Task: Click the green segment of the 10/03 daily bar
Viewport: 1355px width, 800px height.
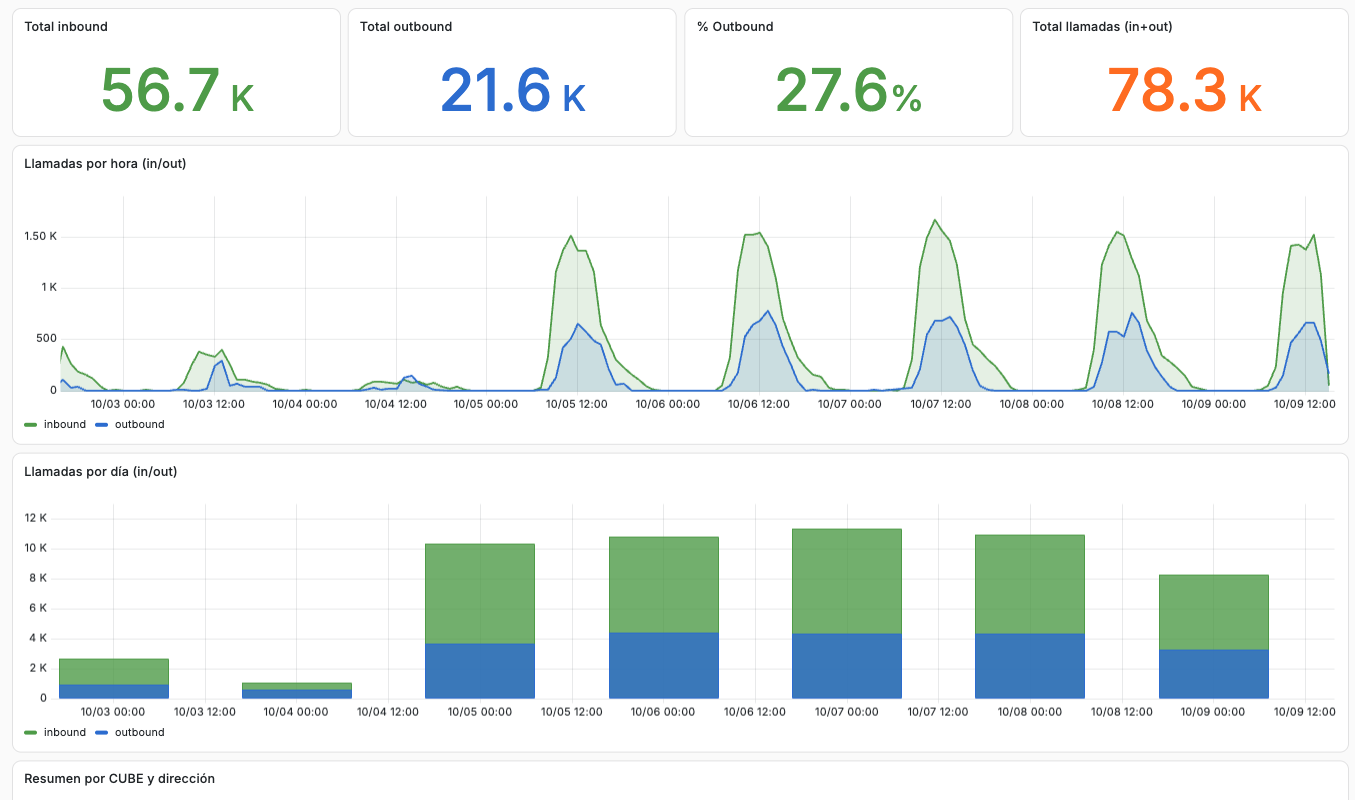Action: 114,672
